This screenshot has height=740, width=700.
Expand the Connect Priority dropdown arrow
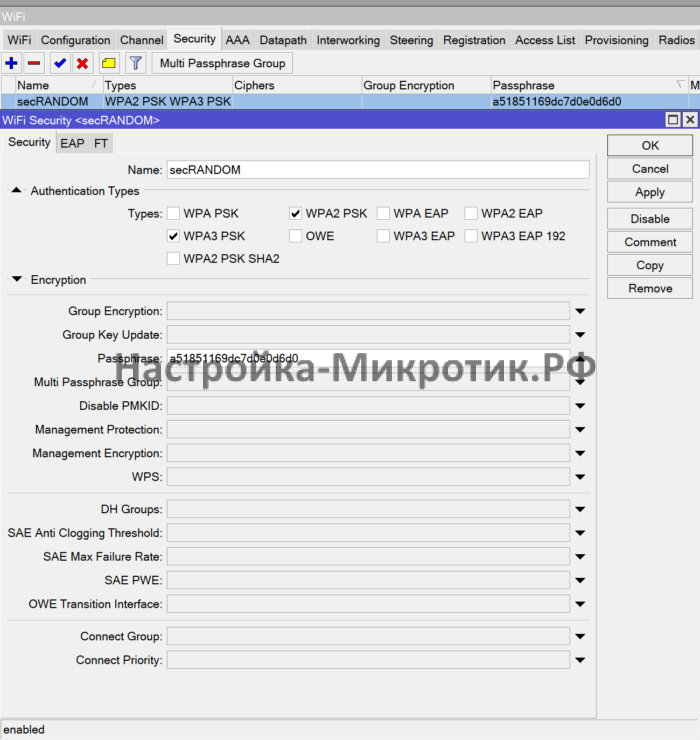click(580, 660)
